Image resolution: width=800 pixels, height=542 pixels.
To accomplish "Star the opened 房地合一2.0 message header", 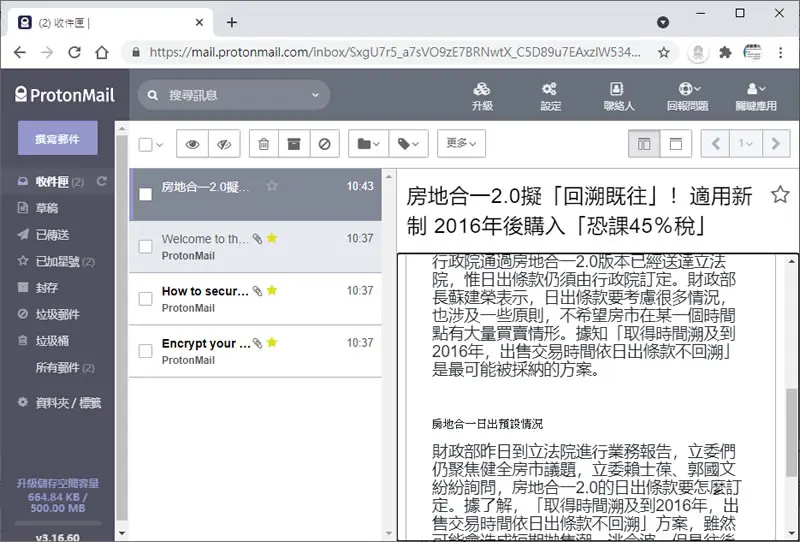I will [x=780, y=194].
